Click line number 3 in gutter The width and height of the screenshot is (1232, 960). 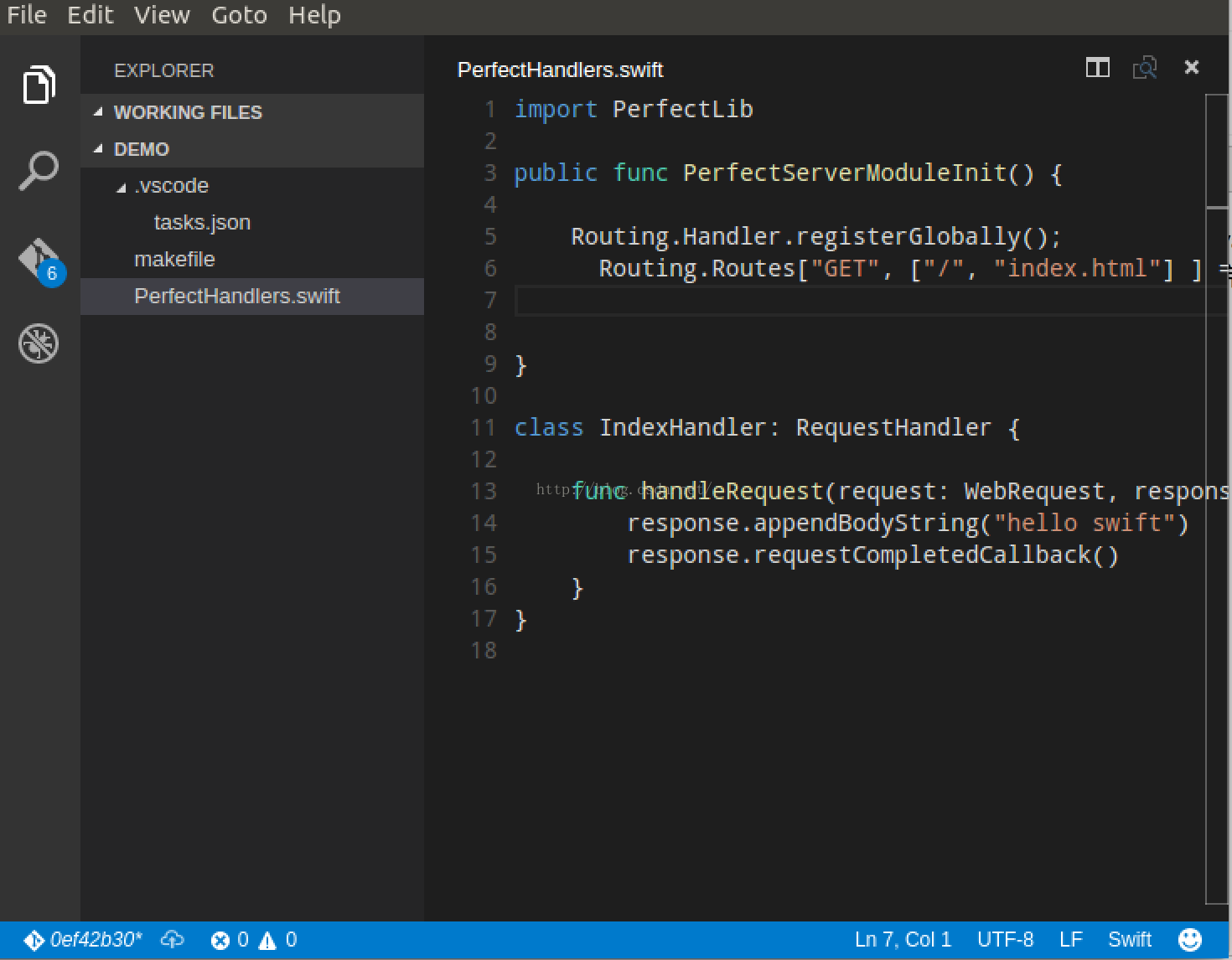(x=490, y=173)
